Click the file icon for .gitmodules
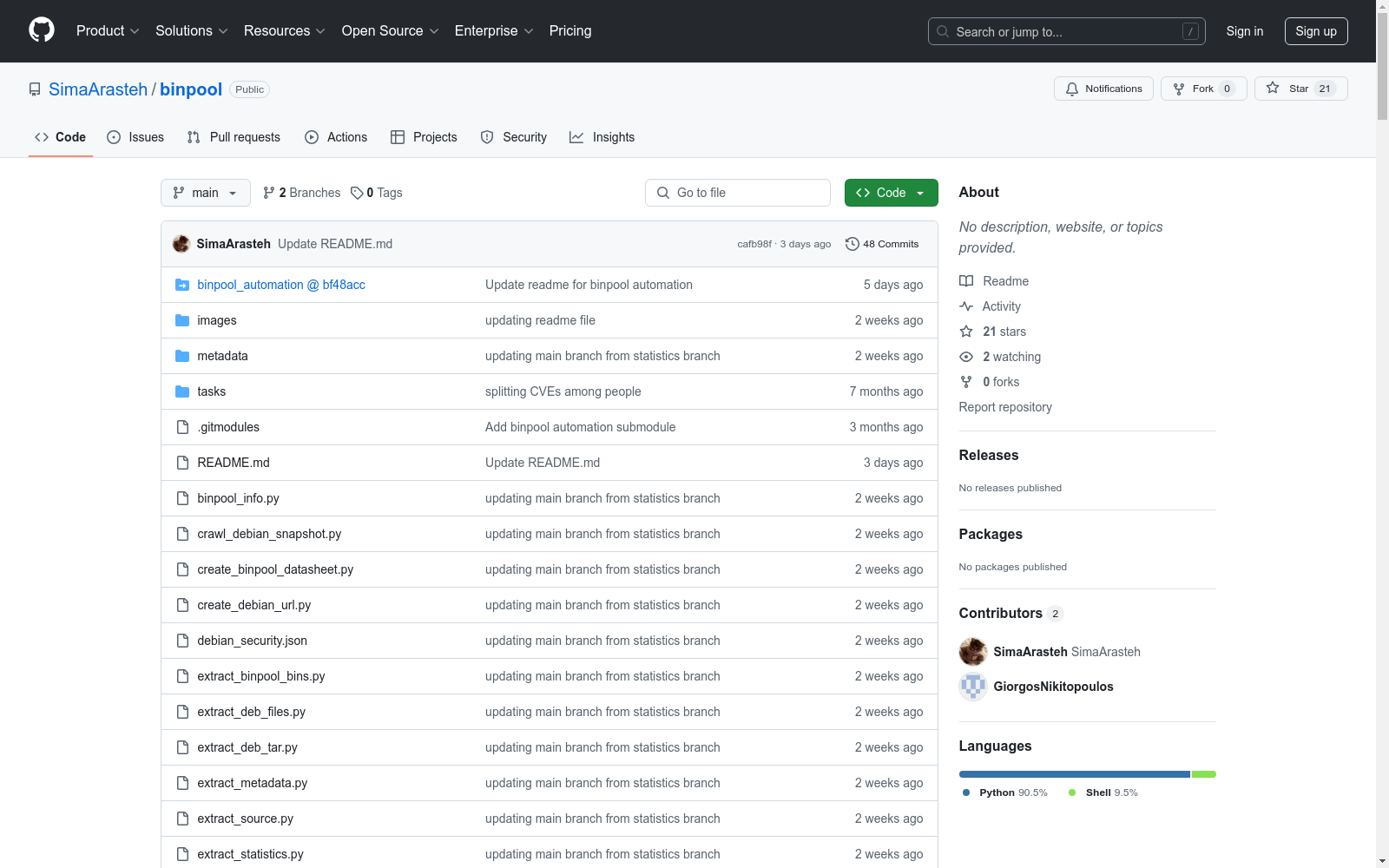The width and height of the screenshot is (1389, 868). click(182, 427)
